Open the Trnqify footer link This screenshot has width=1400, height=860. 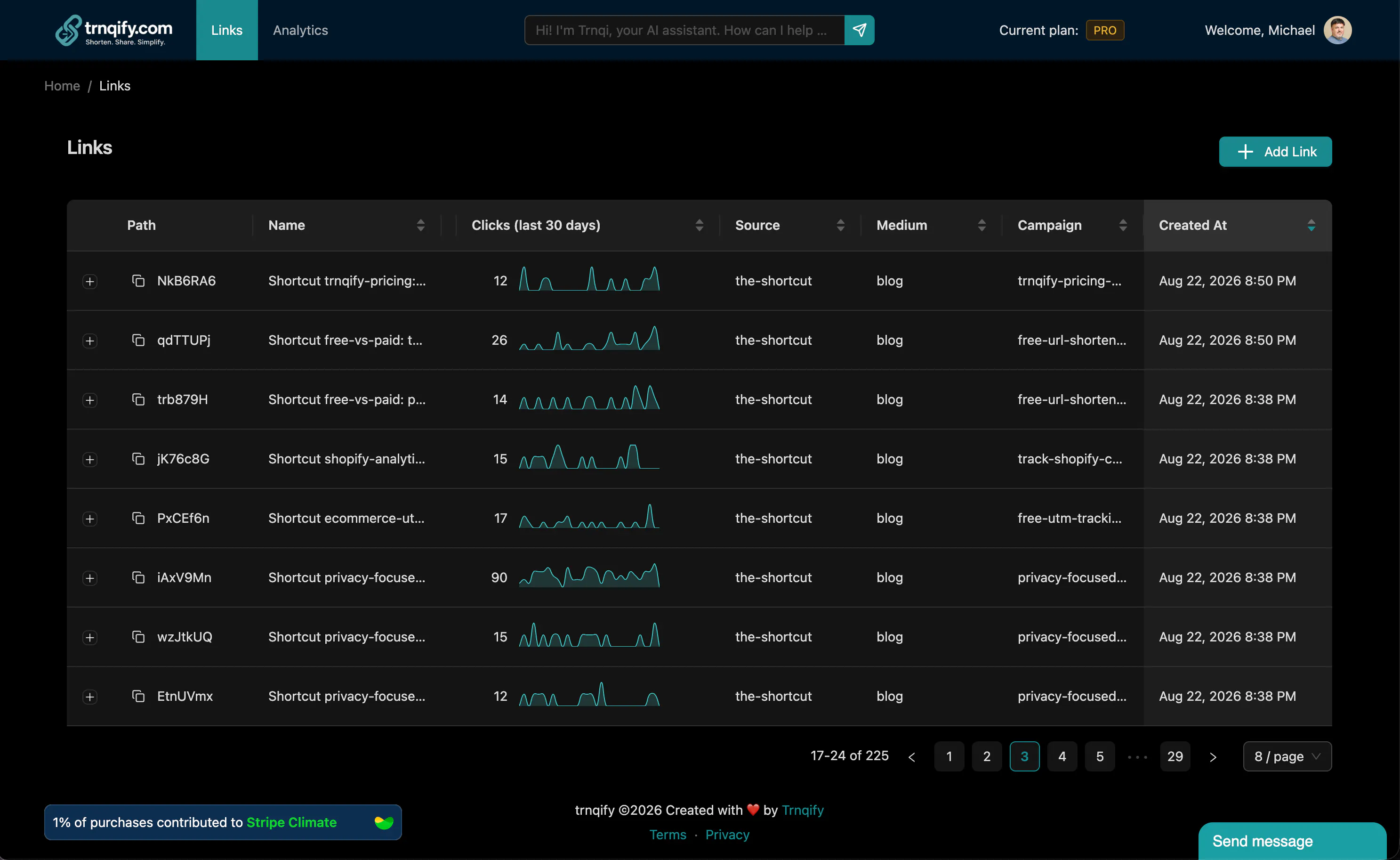pos(802,810)
